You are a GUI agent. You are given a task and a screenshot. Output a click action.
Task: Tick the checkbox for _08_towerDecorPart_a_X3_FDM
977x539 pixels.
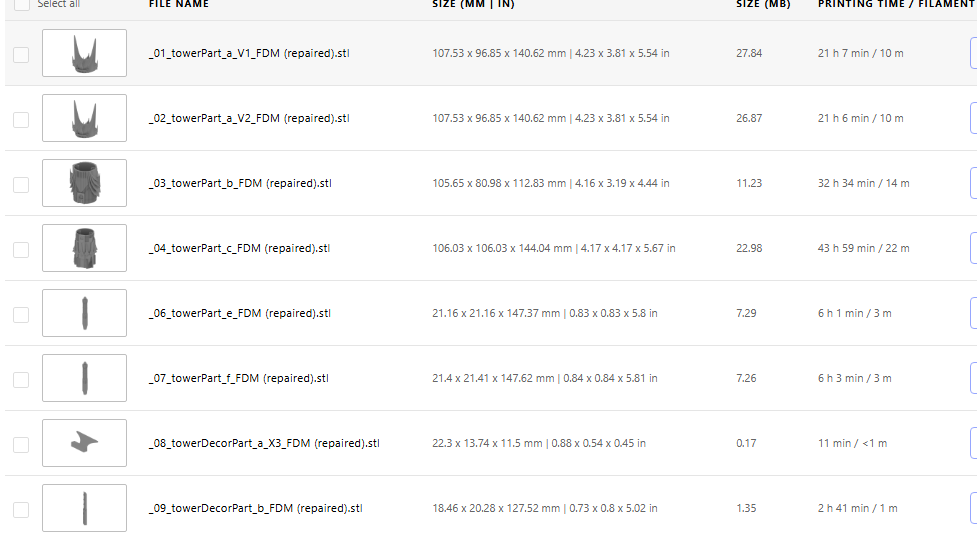21,444
